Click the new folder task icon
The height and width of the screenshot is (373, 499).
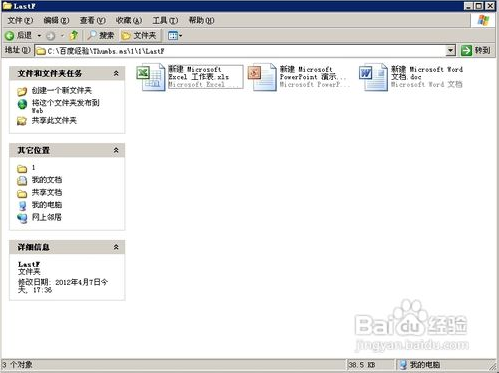coord(22,91)
